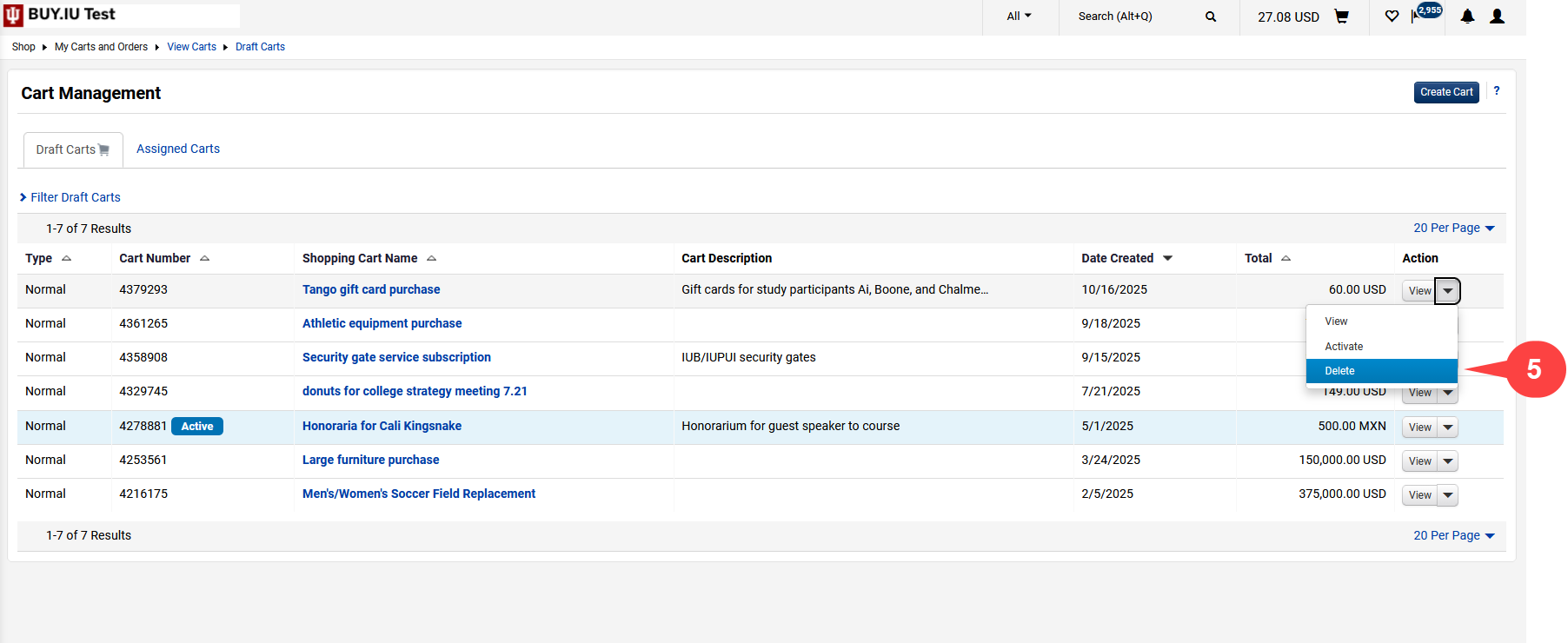Open the All search category dropdown
Viewport: 1568px width, 643px height.
(x=1019, y=17)
